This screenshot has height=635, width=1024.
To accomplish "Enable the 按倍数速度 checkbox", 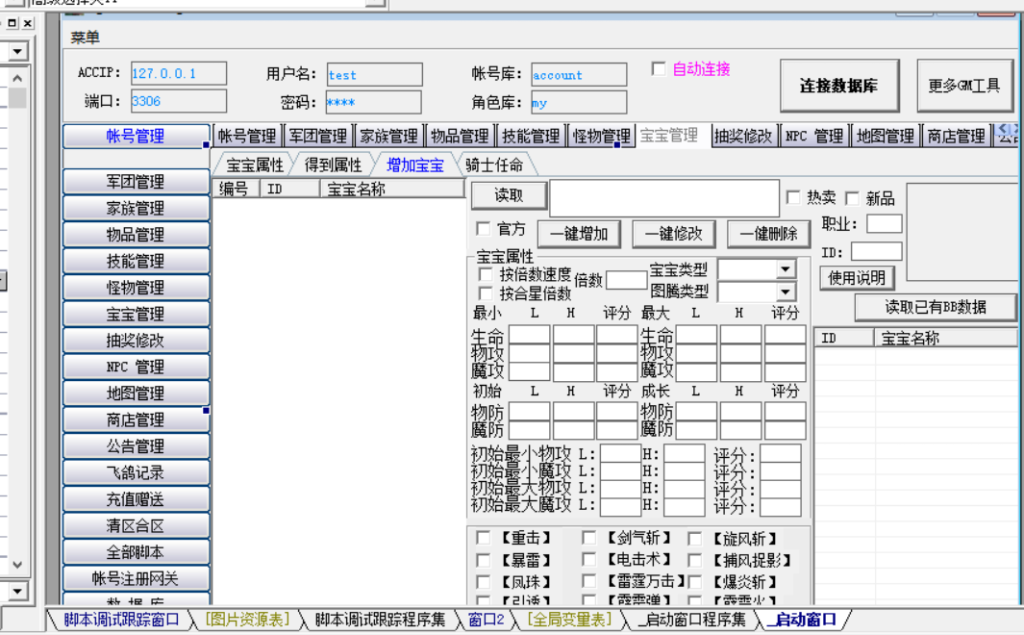I will click(x=486, y=274).
